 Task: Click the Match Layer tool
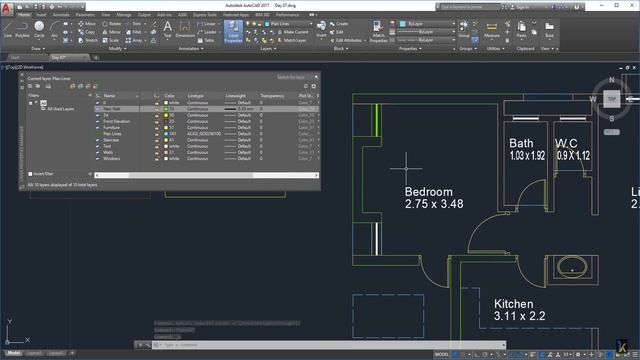[291, 40]
